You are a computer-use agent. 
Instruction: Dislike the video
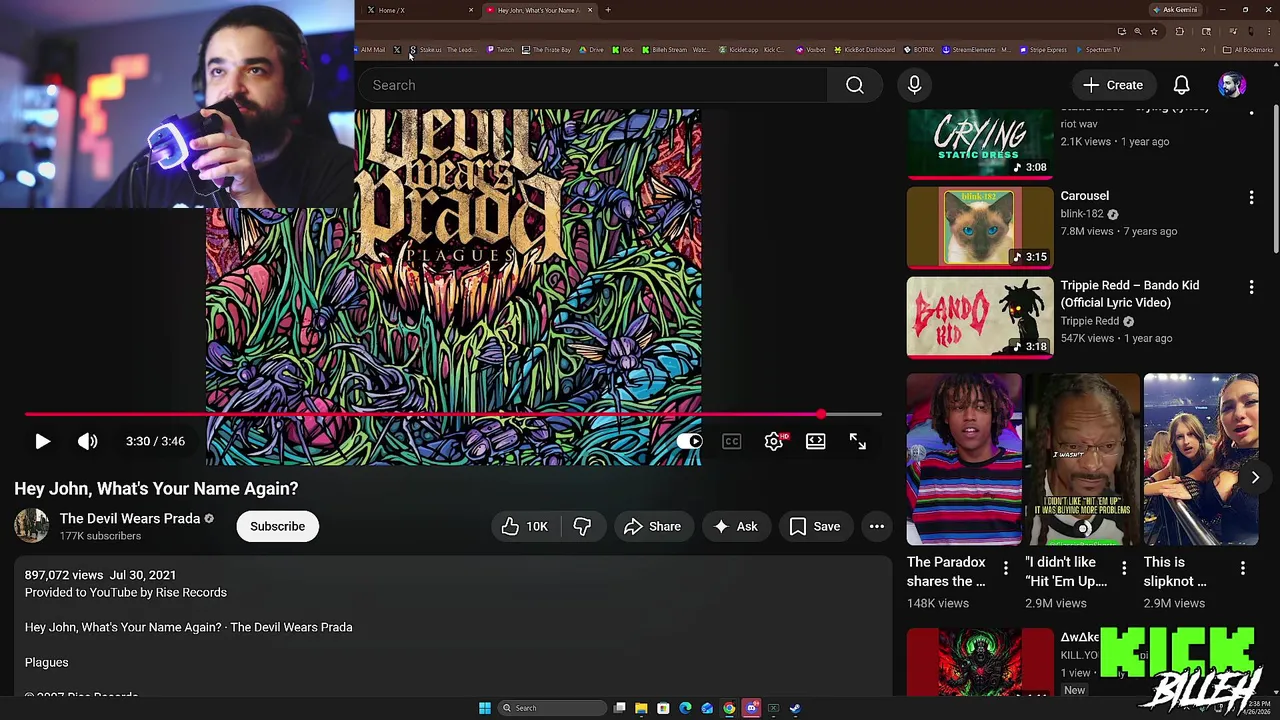pyautogui.click(x=582, y=526)
